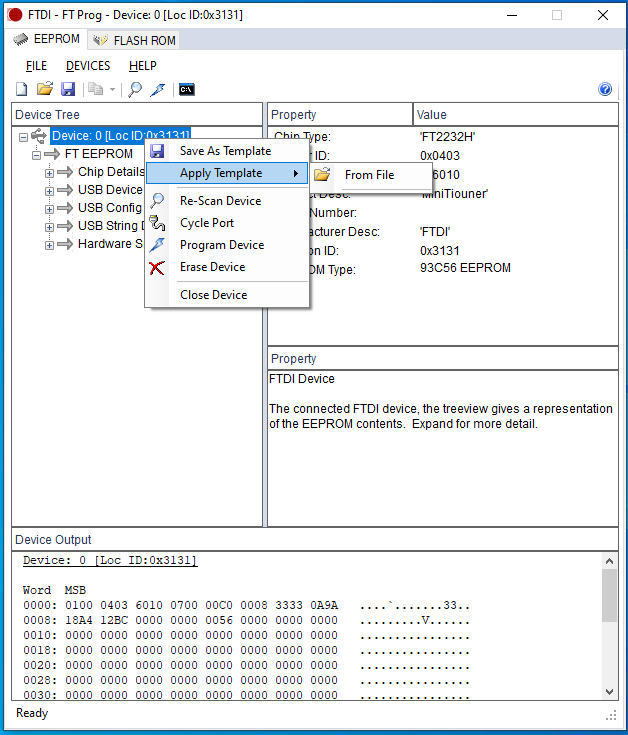The height and width of the screenshot is (735, 628).
Task: Click the blue Help question mark icon
Action: [605, 89]
